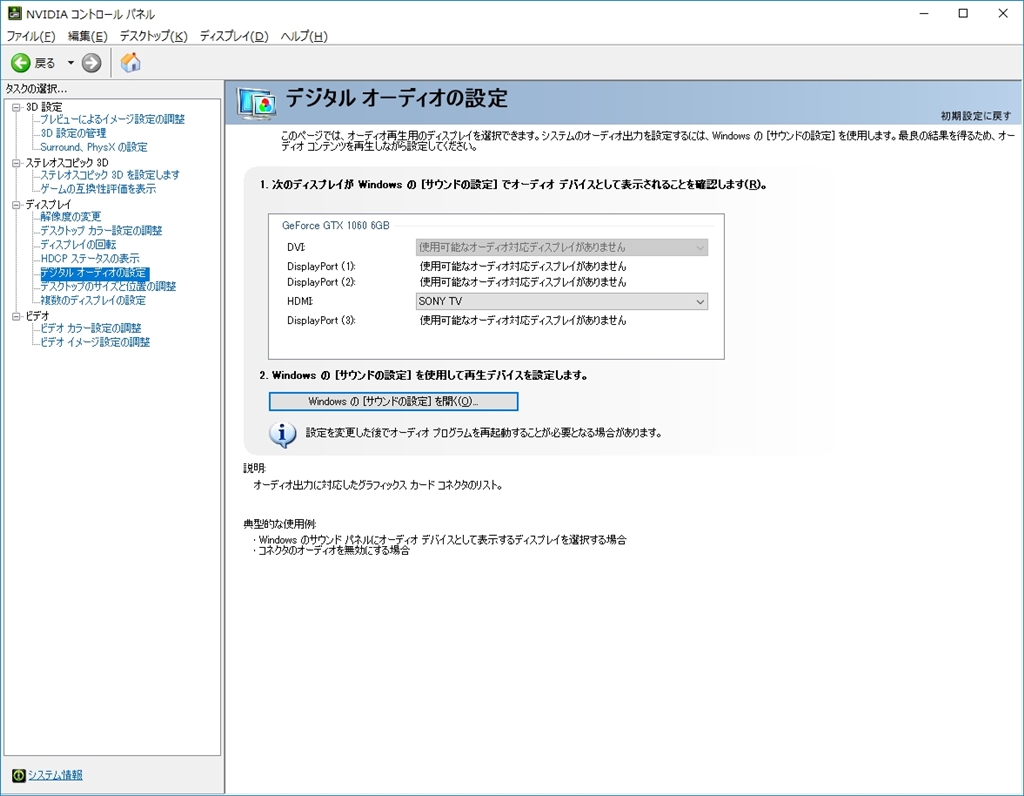Collapse the ディスプレイ tree node
This screenshot has width=1024, height=796.
point(16,204)
